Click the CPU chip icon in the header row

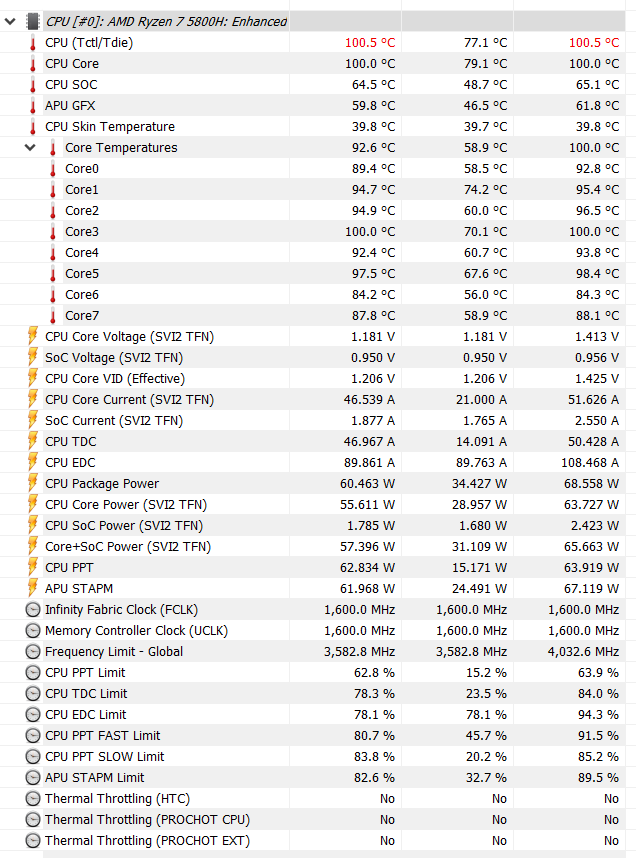[x=33, y=20]
